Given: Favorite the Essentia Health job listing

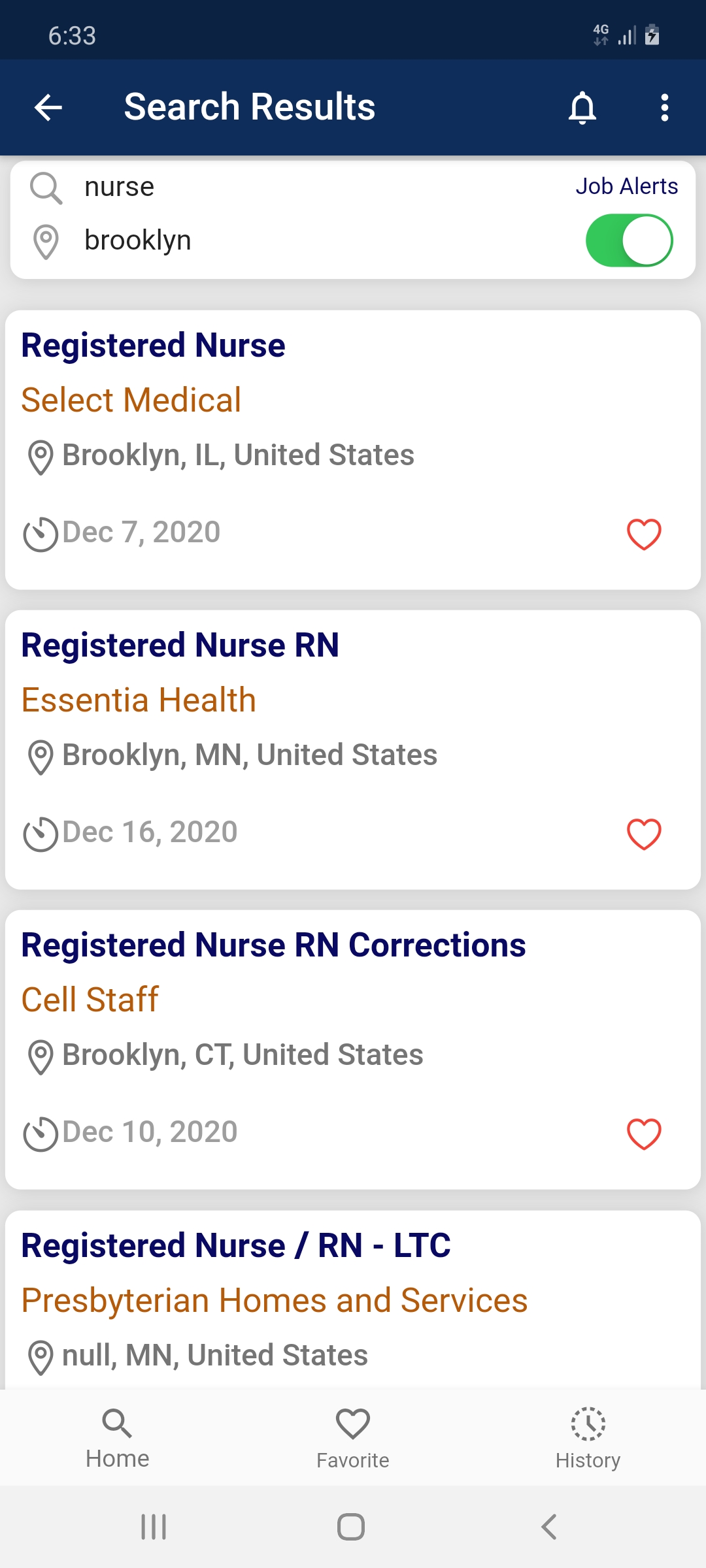Looking at the screenshot, I should (x=644, y=834).
